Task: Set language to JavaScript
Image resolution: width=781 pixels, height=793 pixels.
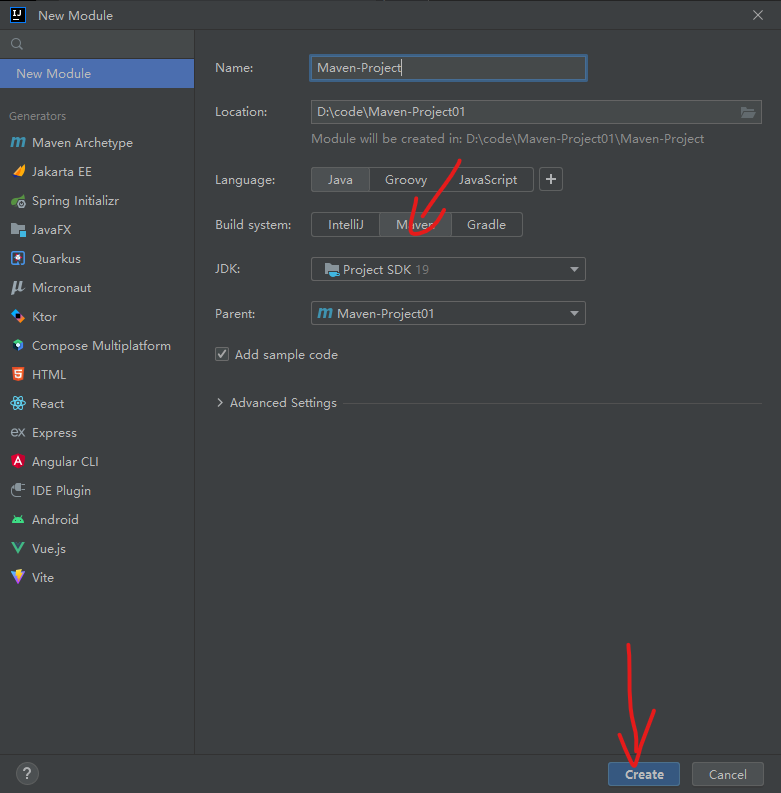Action: coord(488,180)
